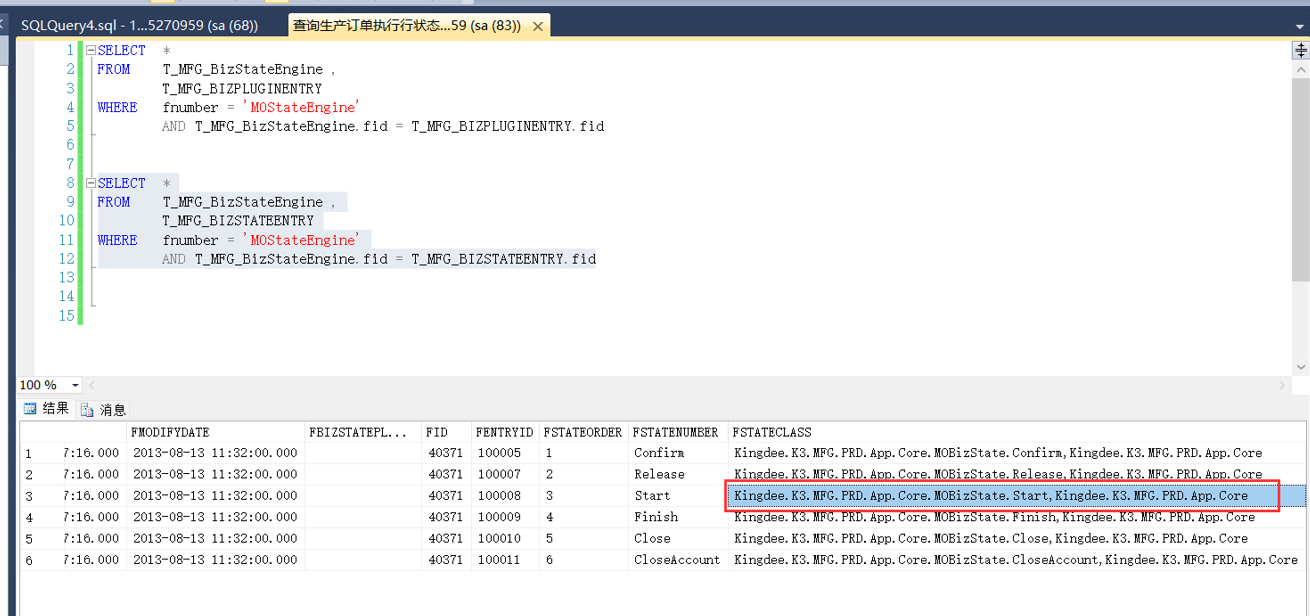The height and width of the screenshot is (616, 1310).
Task: Collapse the second SELECT statement outline
Action: (91, 183)
